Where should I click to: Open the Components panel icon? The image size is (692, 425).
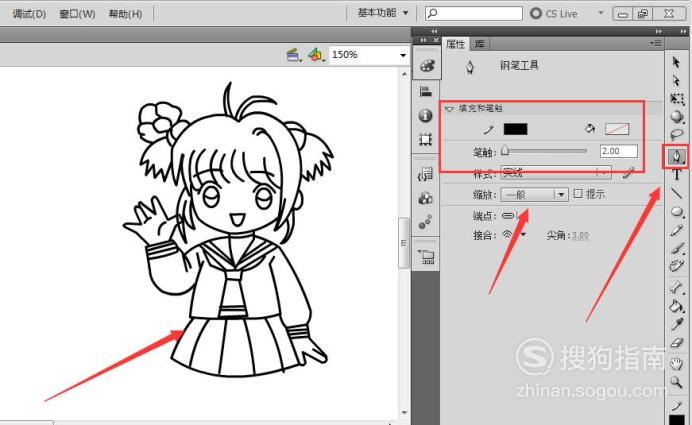coord(425,198)
